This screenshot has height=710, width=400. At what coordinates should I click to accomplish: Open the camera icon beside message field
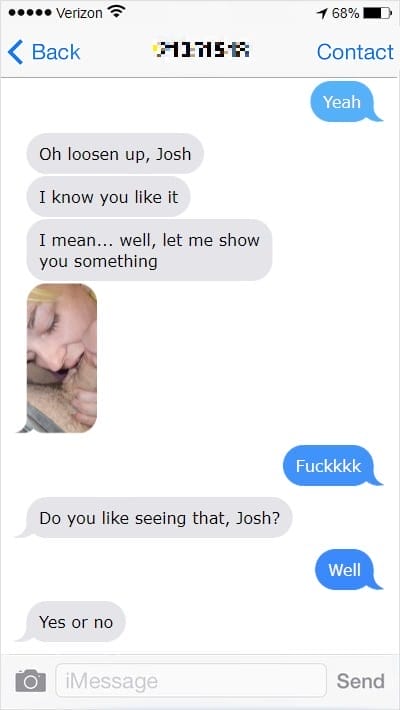pyautogui.click(x=31, y=681)
